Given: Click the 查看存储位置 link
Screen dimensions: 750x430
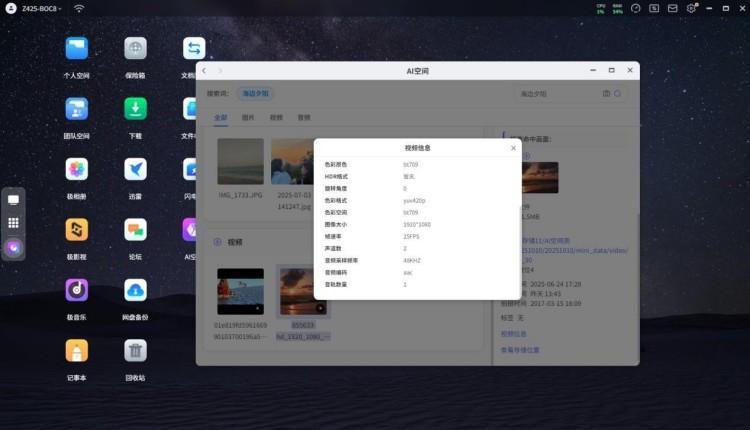Looking at the screenshot, I should 520,350.
